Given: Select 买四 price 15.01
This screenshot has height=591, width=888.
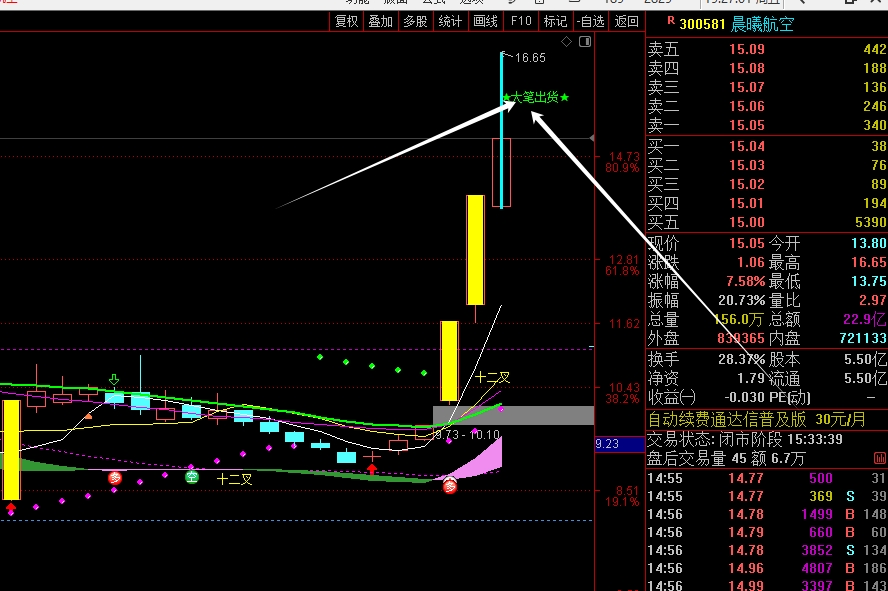Looking at the screenshot, I should pyautogui.click(x=746, y=203).
